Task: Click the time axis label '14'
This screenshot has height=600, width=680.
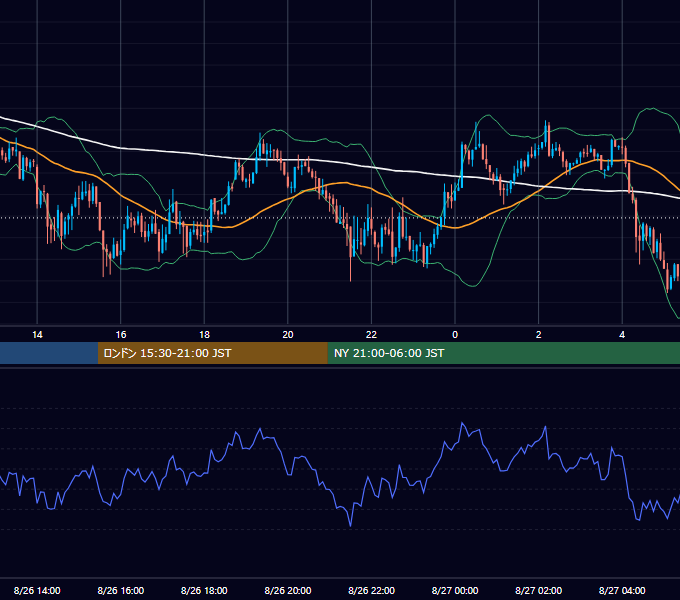Action: pyautogui.click(x=37, y=335)
